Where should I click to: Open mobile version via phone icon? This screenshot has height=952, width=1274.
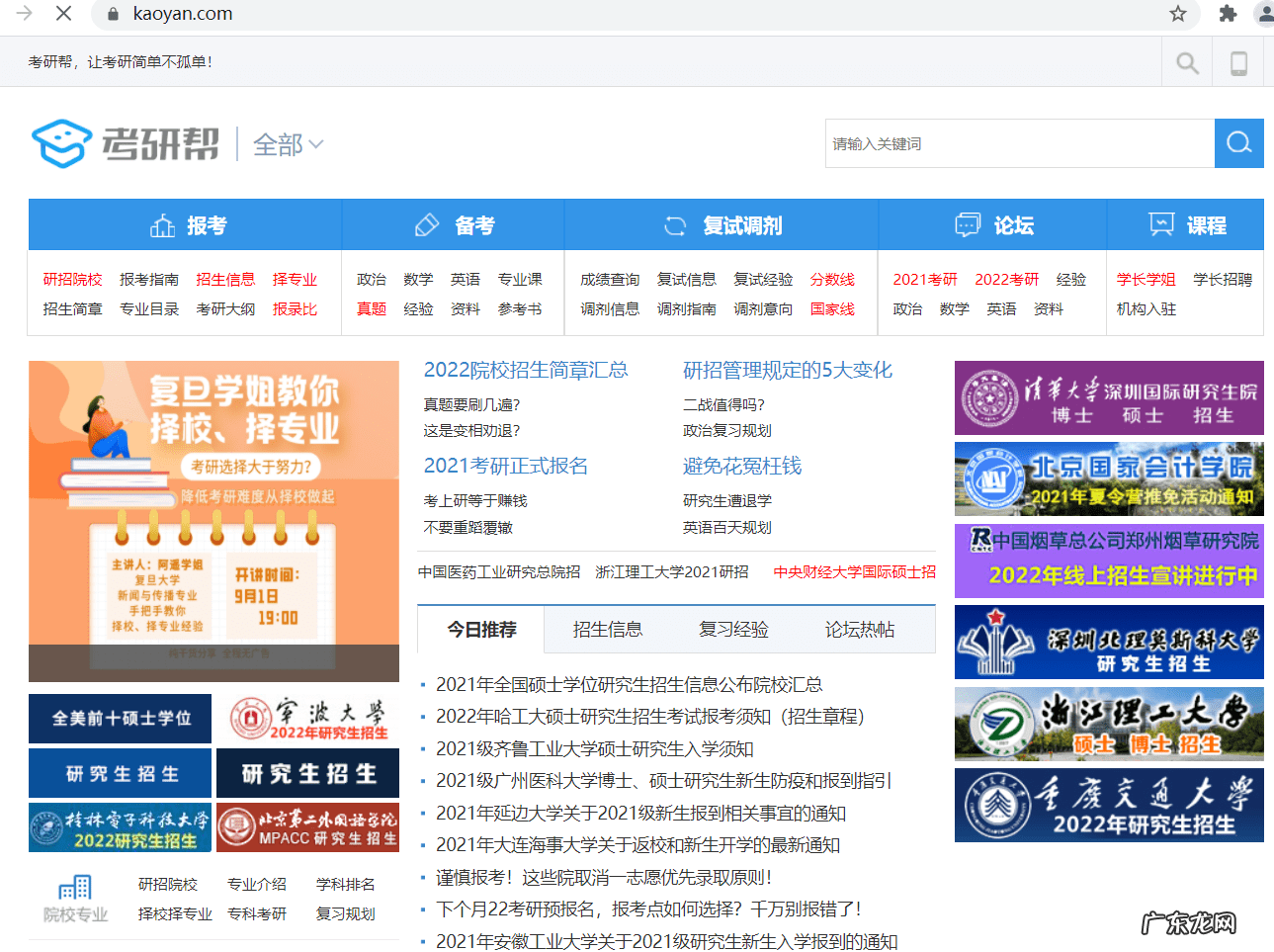coord(1237,61)
